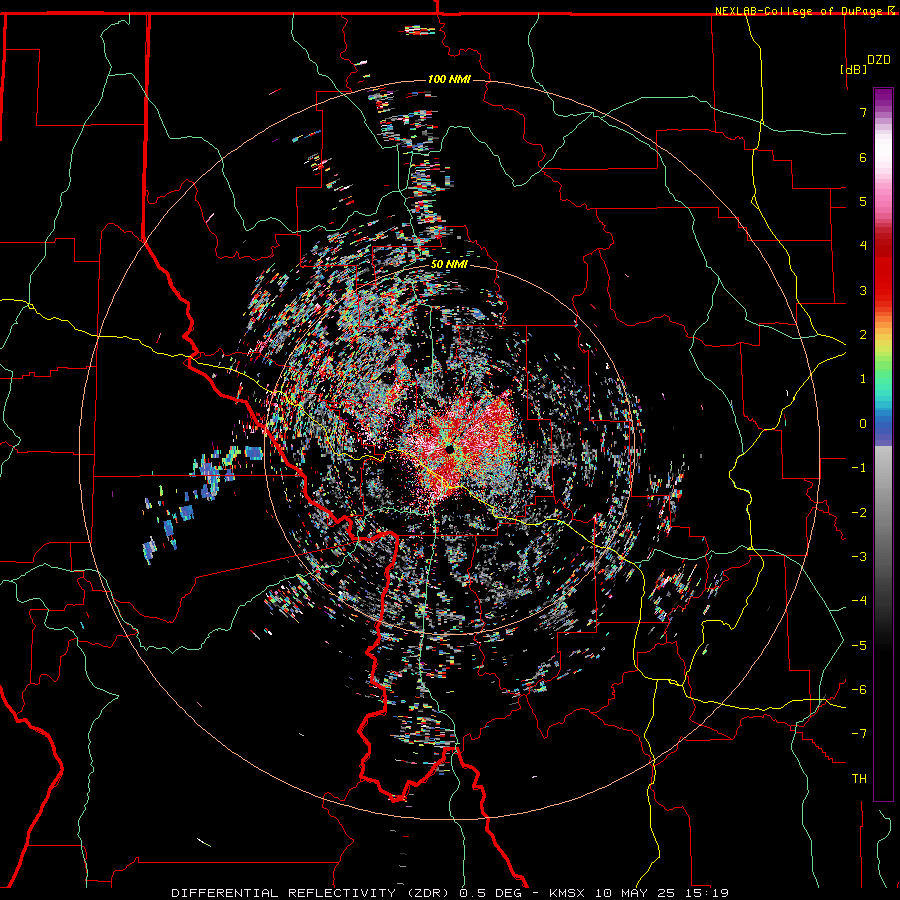Click the 100 NMI range ring label
Image resolution: width=900 pixels, height=900 pixels.
click(x=449, y=79)
